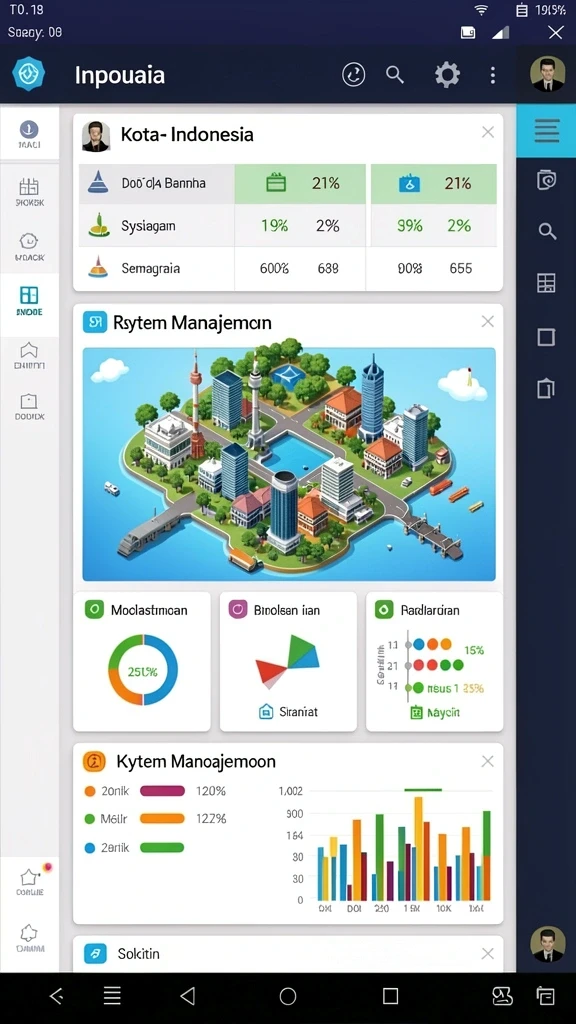Select the highlighted dashboard tab in left sidebar
Viewport: 576px width, 1024px height.
click(x=29, y=300)
